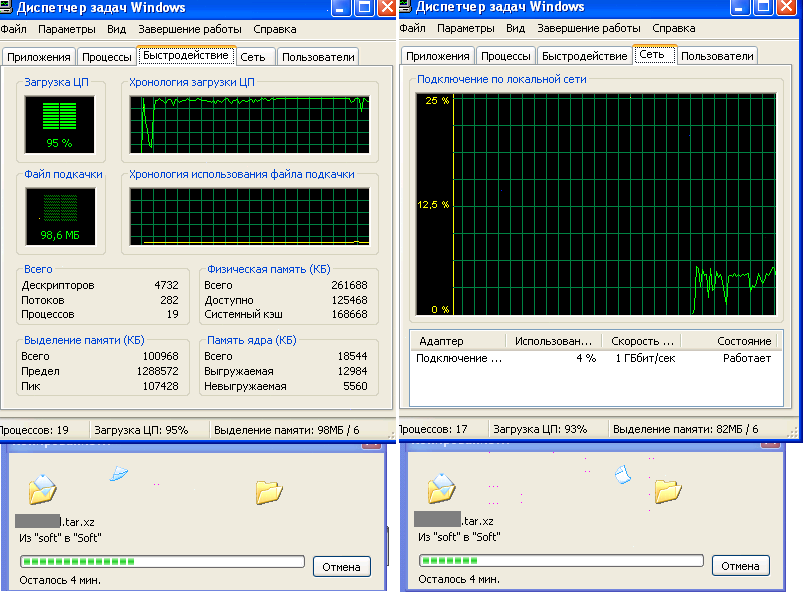Click source open folder icon in right dialog

coord(441,487)
